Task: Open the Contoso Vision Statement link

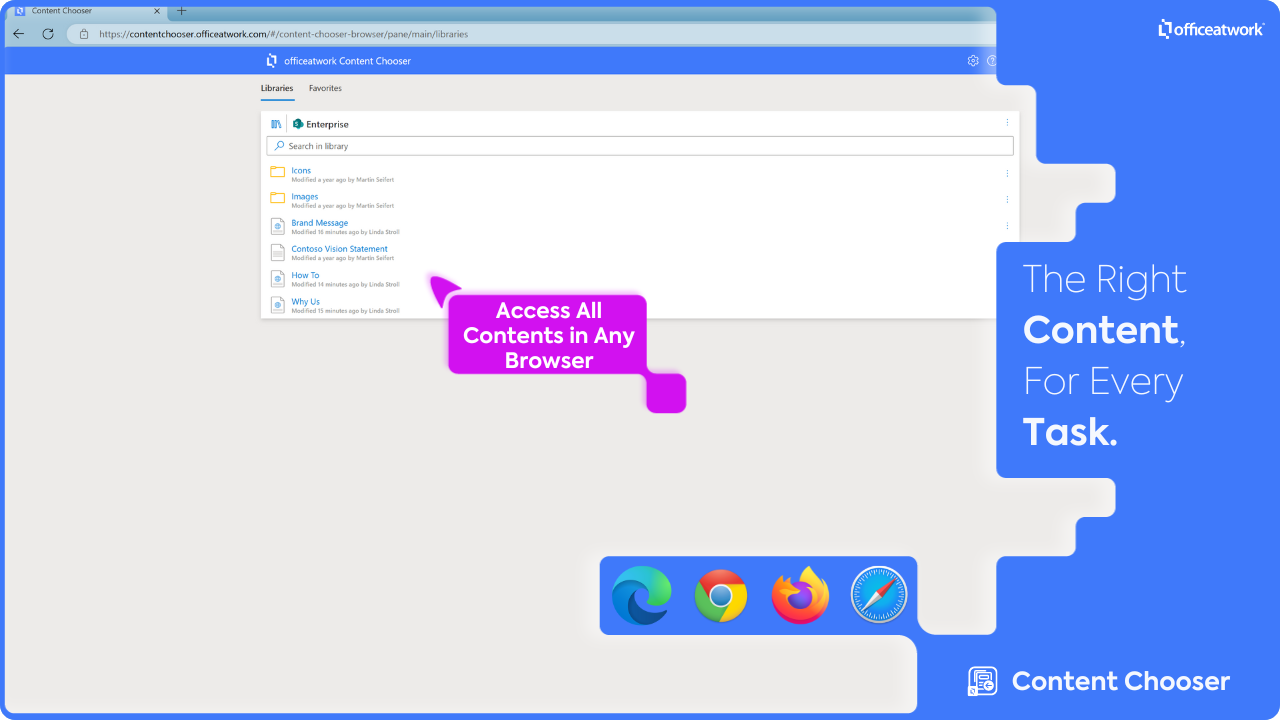Action: pos(339,249)
